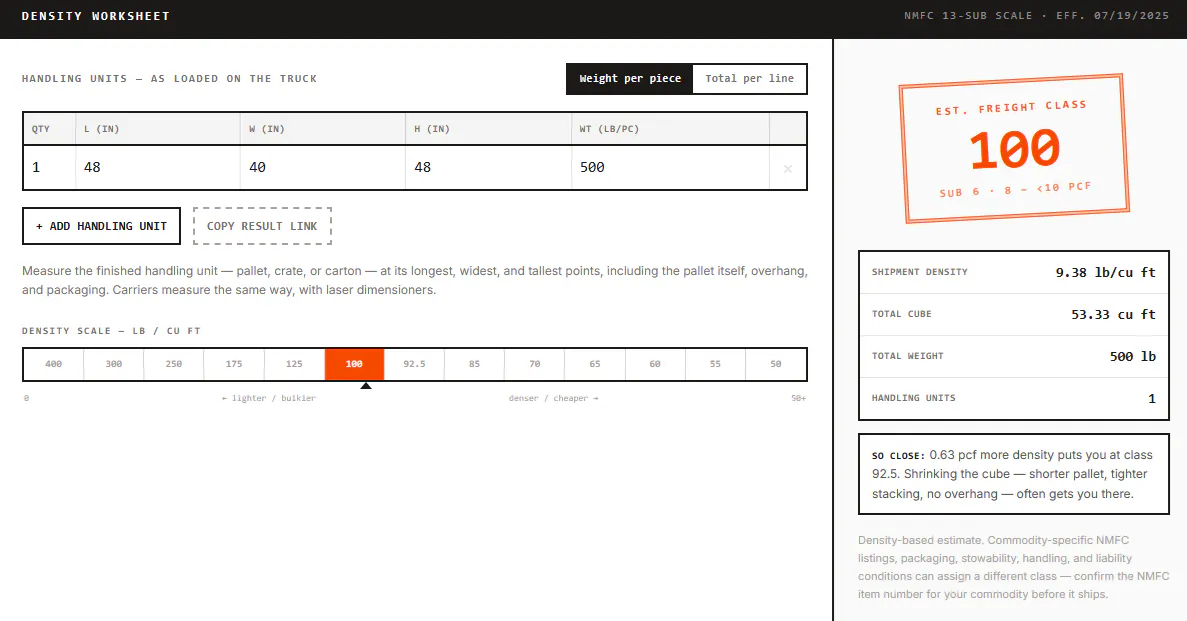Remove the handling unit row with the x icon

787,168
